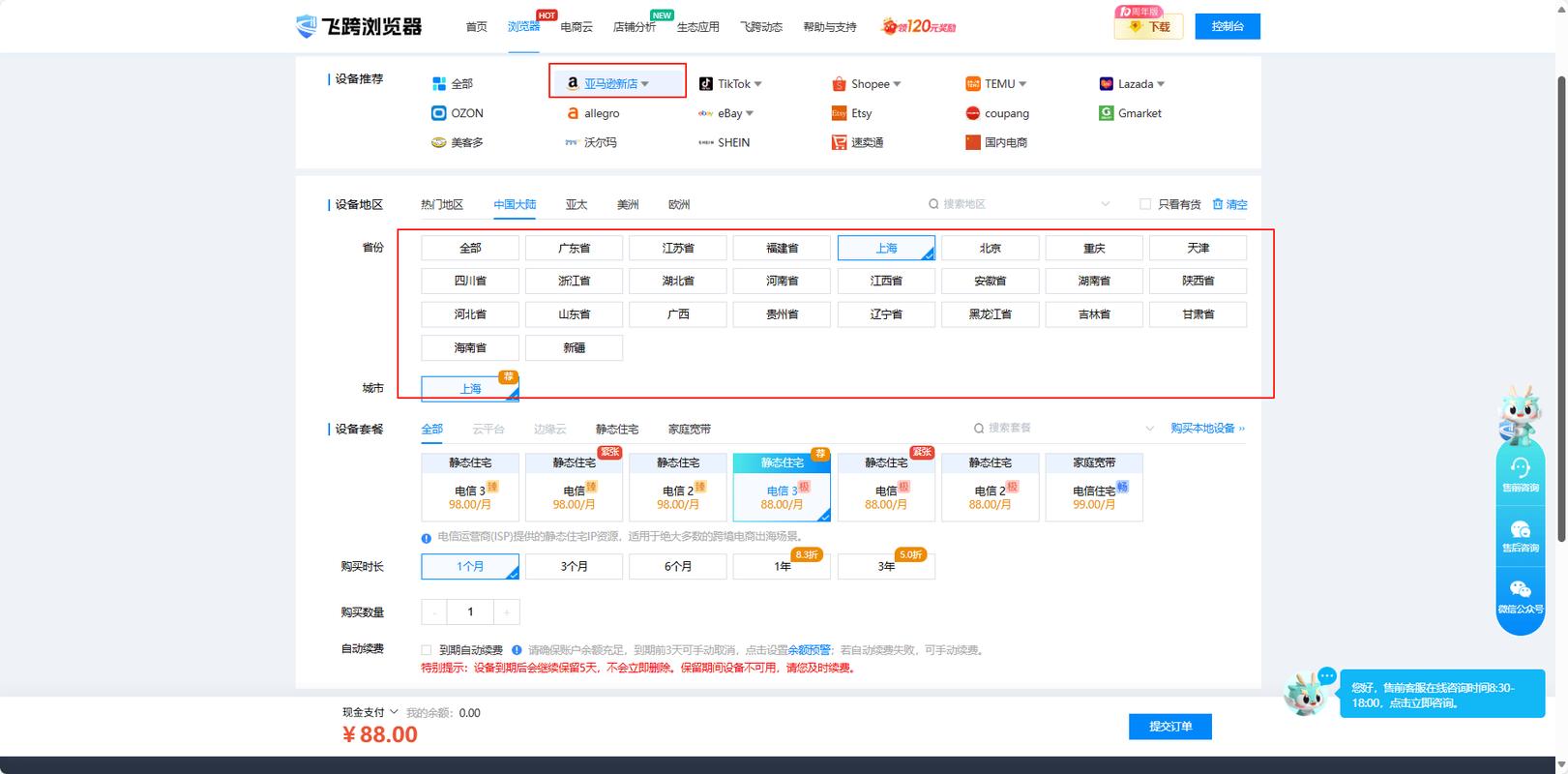This screenshot has height=774, width=1568.
Task: Select 3年 purchase duration
Action: [886, 567]
